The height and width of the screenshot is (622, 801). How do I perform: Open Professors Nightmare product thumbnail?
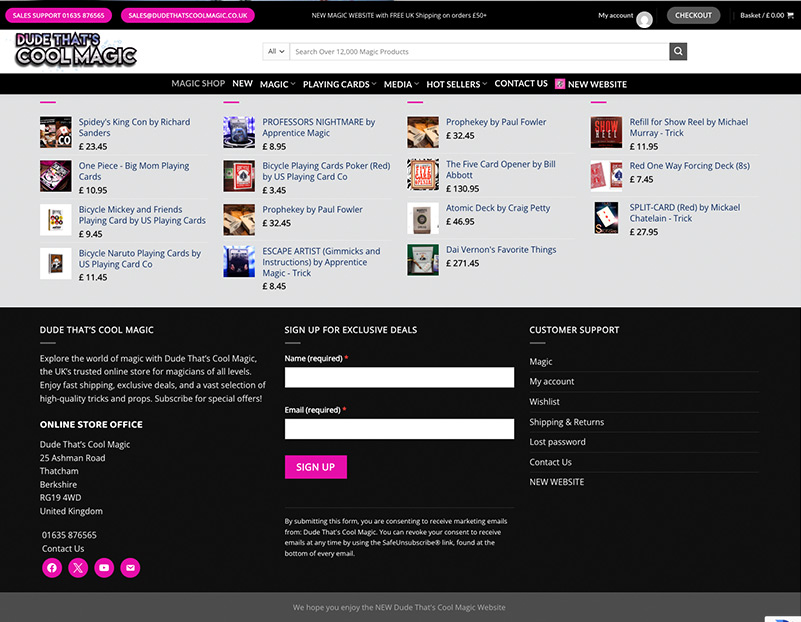tap(239, 132)
